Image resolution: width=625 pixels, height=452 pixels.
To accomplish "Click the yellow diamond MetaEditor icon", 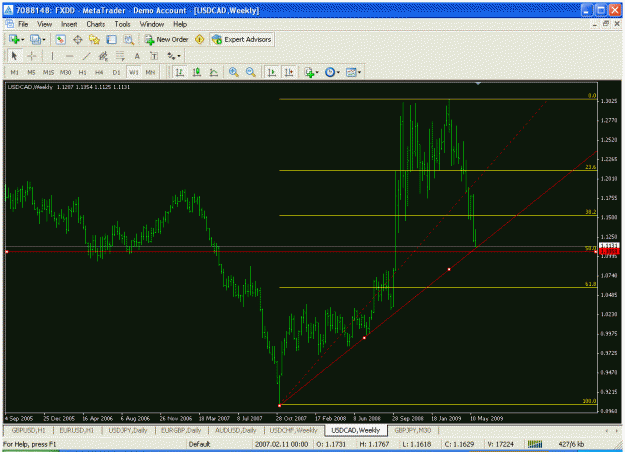I will tap(199, 39).
